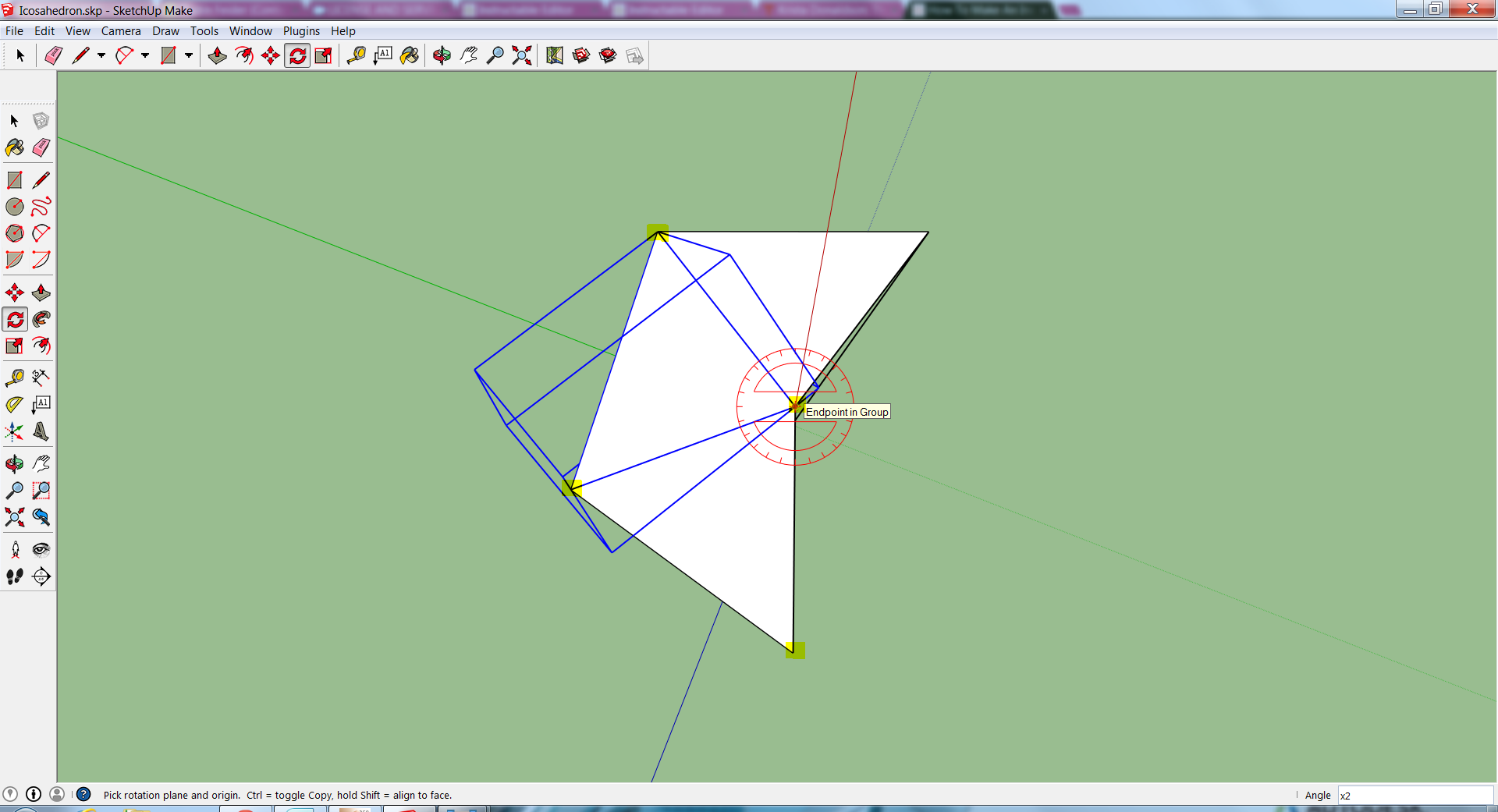Click the sign-in person status icon
The width and height of the screenshot is (1498, 812).
click(x=57, y=794)
